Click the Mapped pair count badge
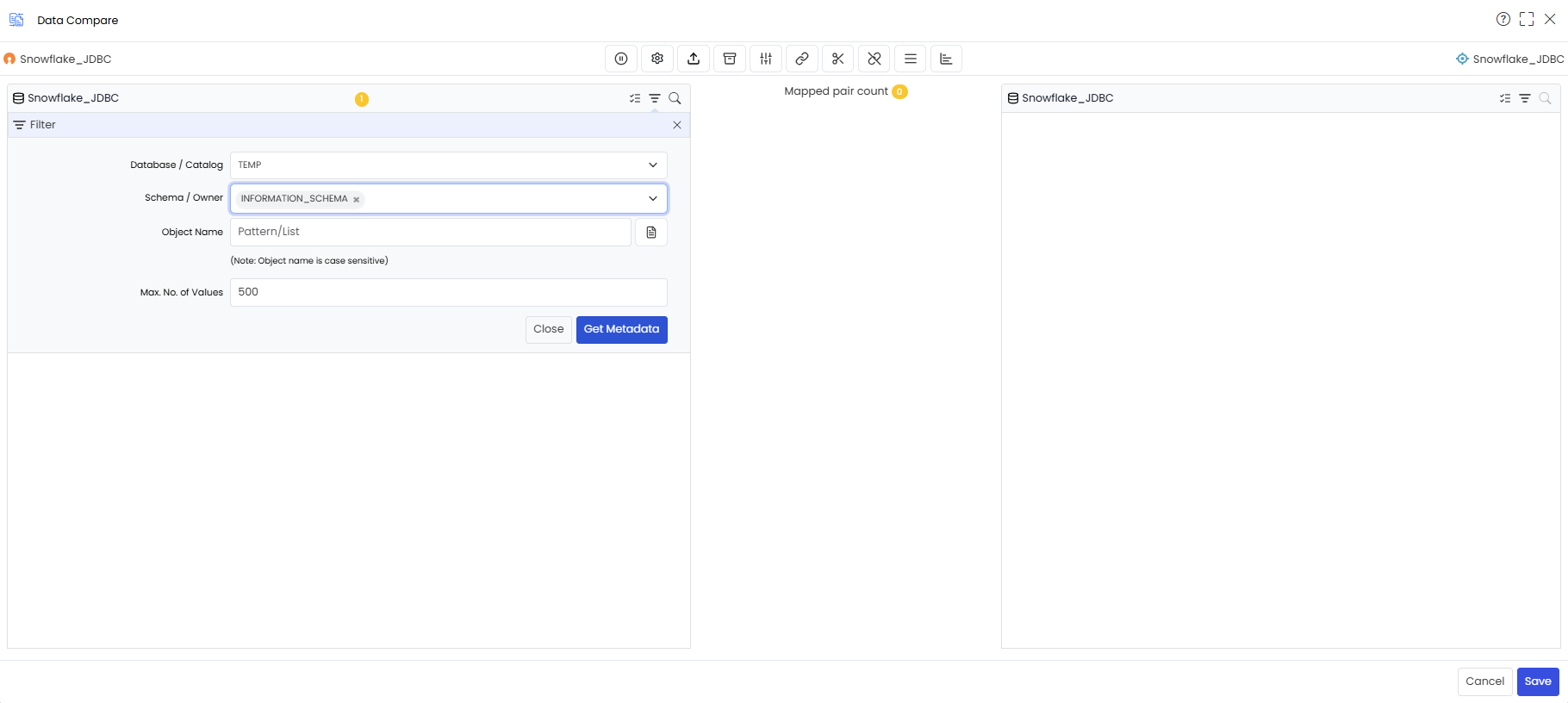Viewport: 1568px width, 703px height. pyautogui.click(x=899, y=91)
